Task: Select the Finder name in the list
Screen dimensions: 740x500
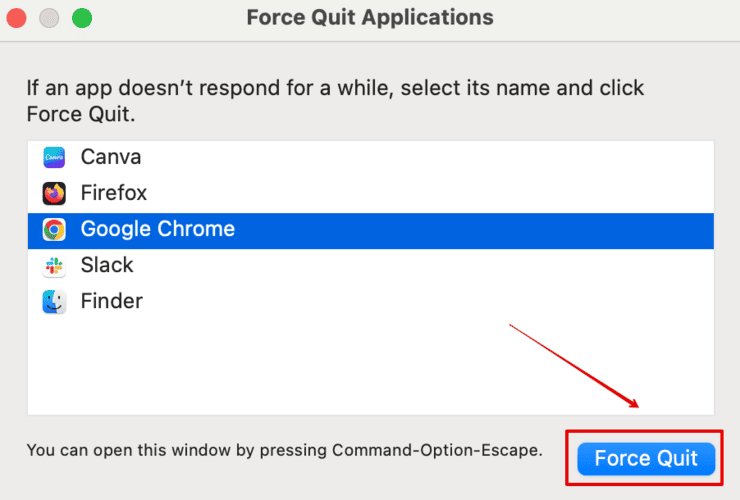Action: (x=112, y=301)
